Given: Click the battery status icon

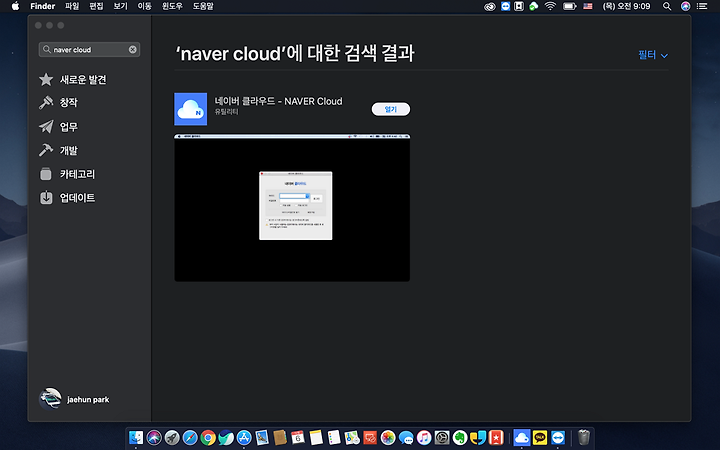Looking at the screenshot, I should coord(569,6).
